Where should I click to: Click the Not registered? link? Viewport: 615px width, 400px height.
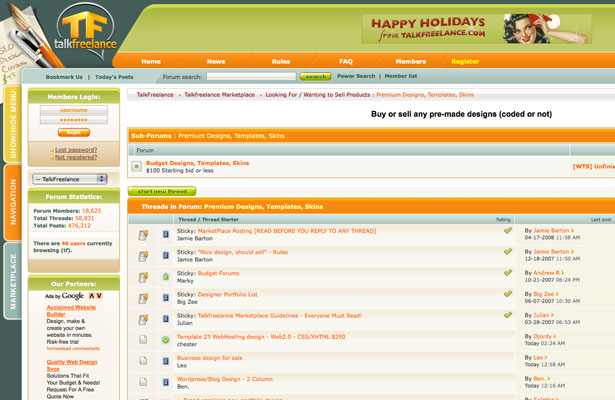point(76,157)
